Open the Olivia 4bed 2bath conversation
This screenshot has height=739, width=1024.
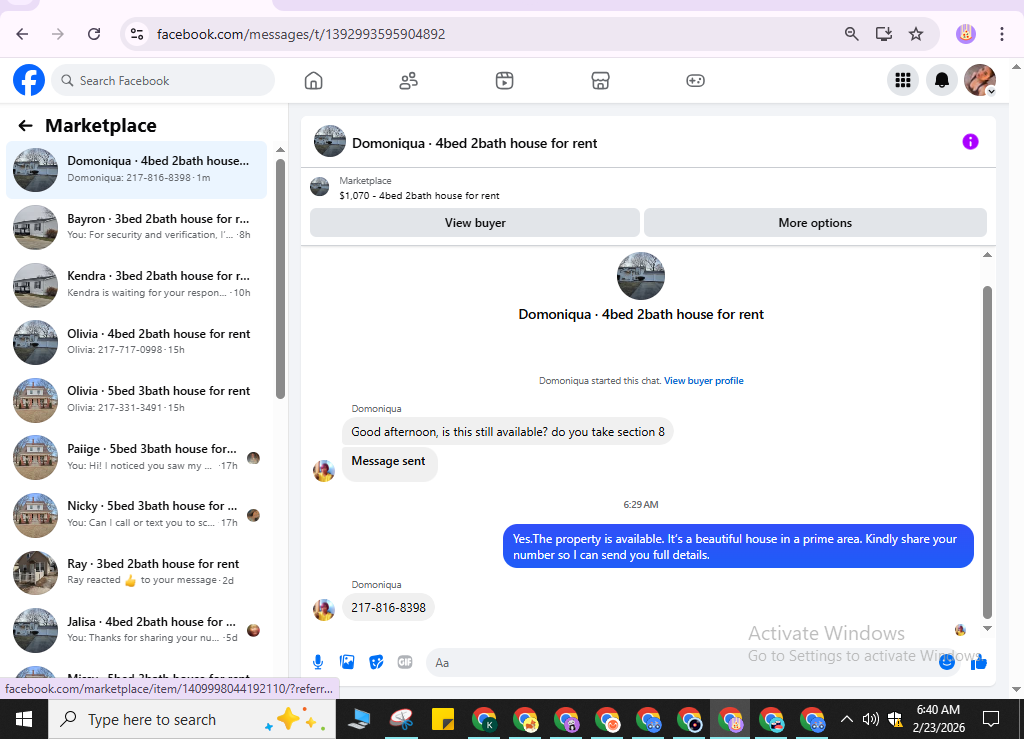click(x=136, y=341)
